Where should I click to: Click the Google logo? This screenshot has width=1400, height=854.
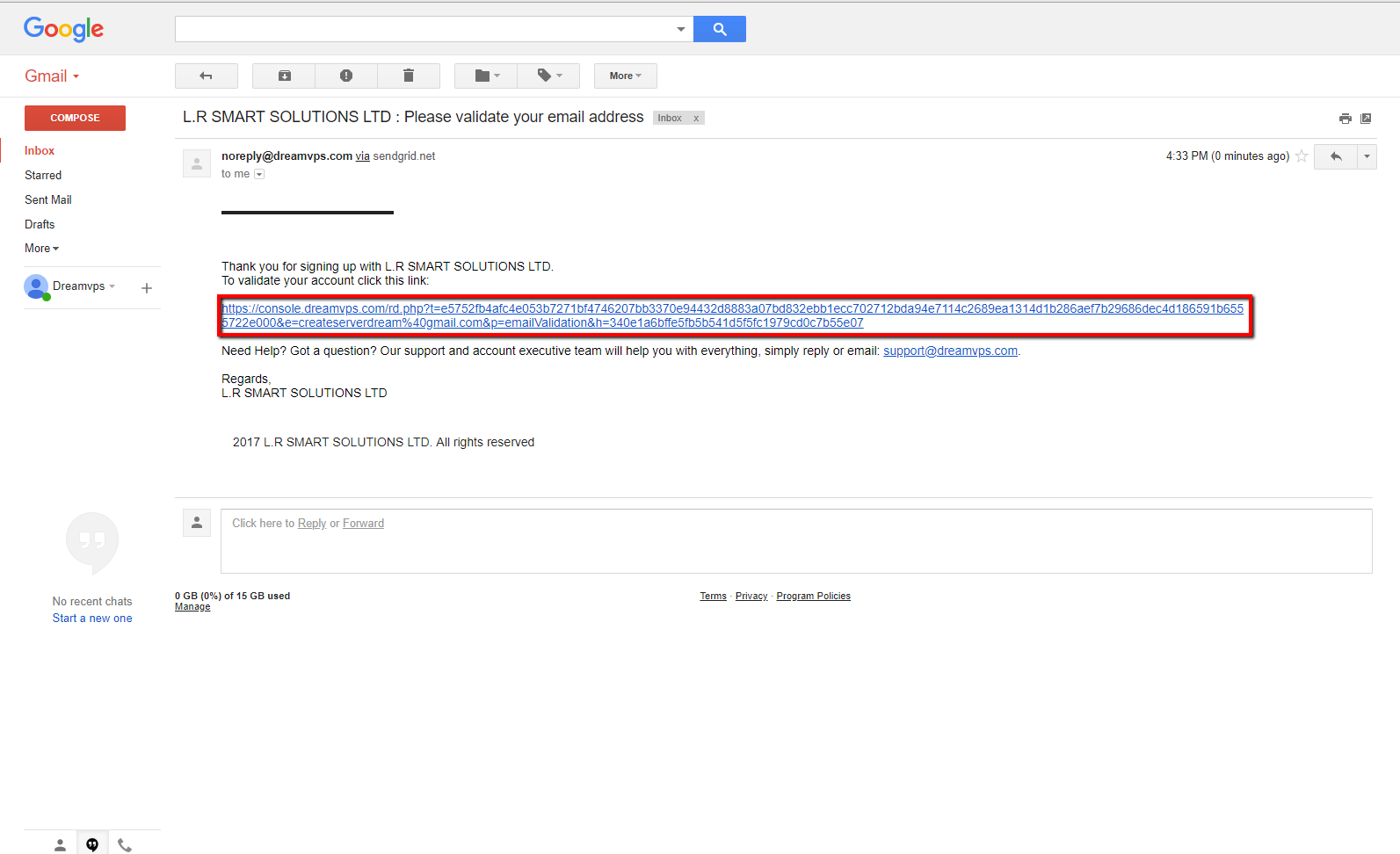tap(63, 29)
